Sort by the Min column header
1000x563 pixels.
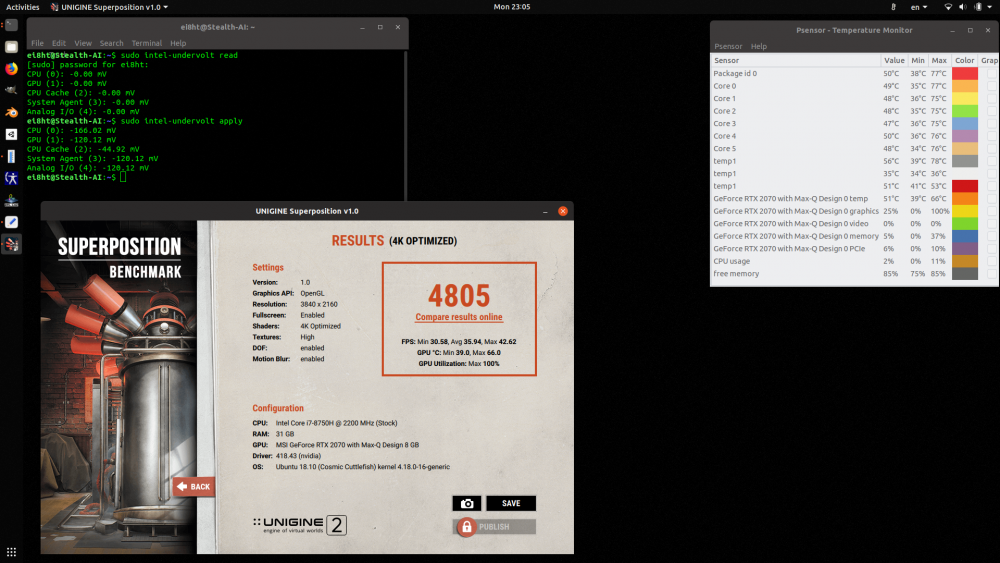918,61
